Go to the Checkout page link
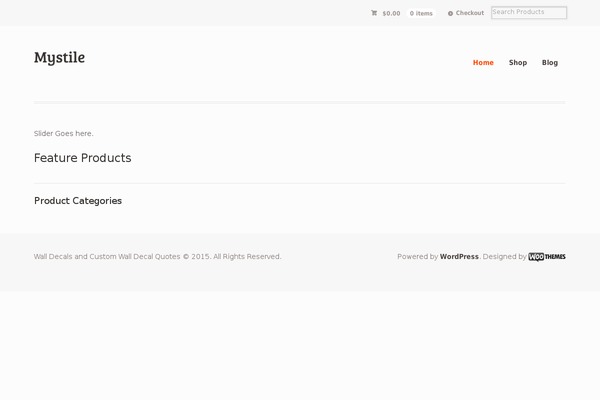The width and height of the screenshot is (600, 400). (470, 13)
